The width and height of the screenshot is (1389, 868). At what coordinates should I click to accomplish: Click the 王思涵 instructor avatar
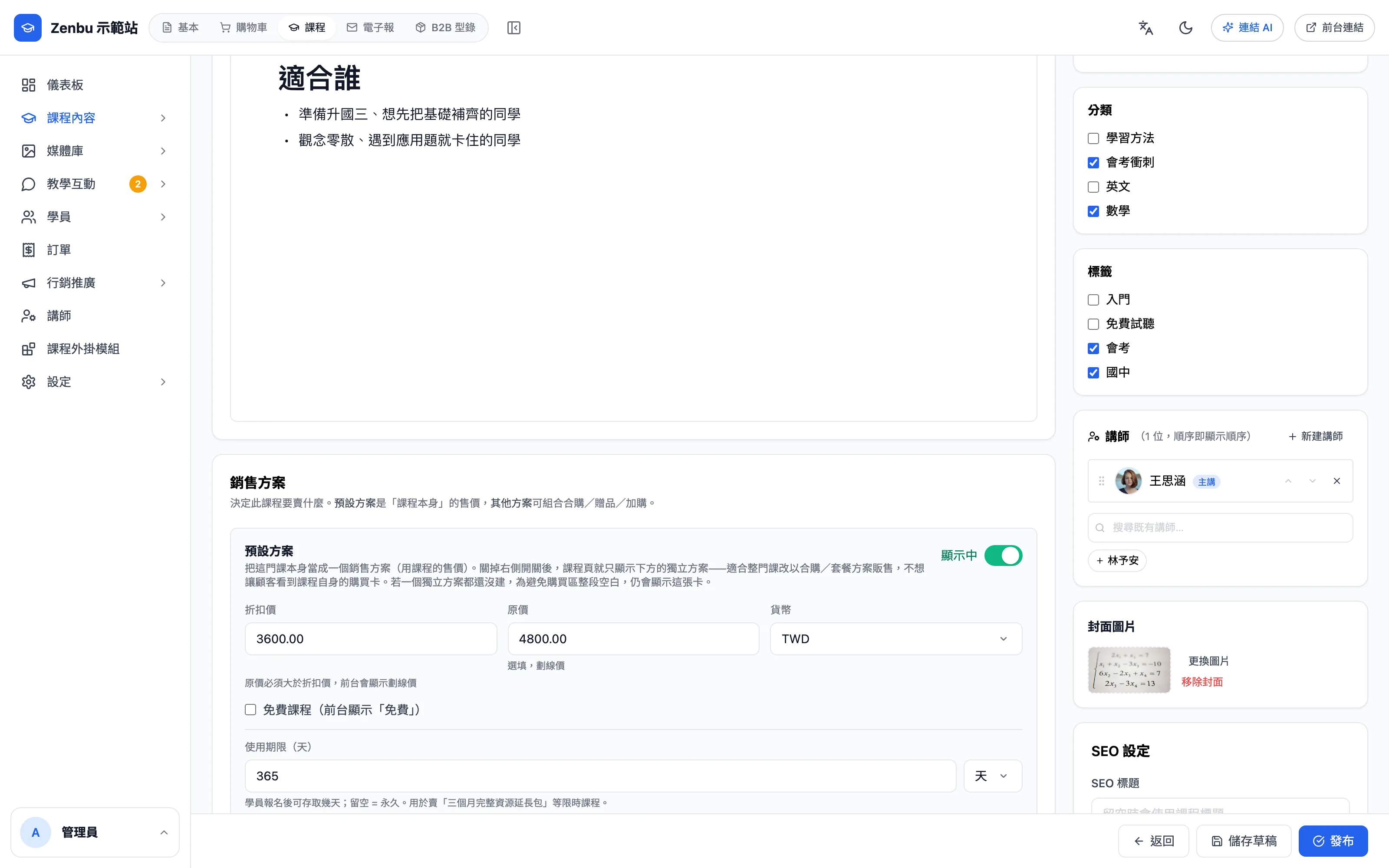click(x=1129, y=481)
